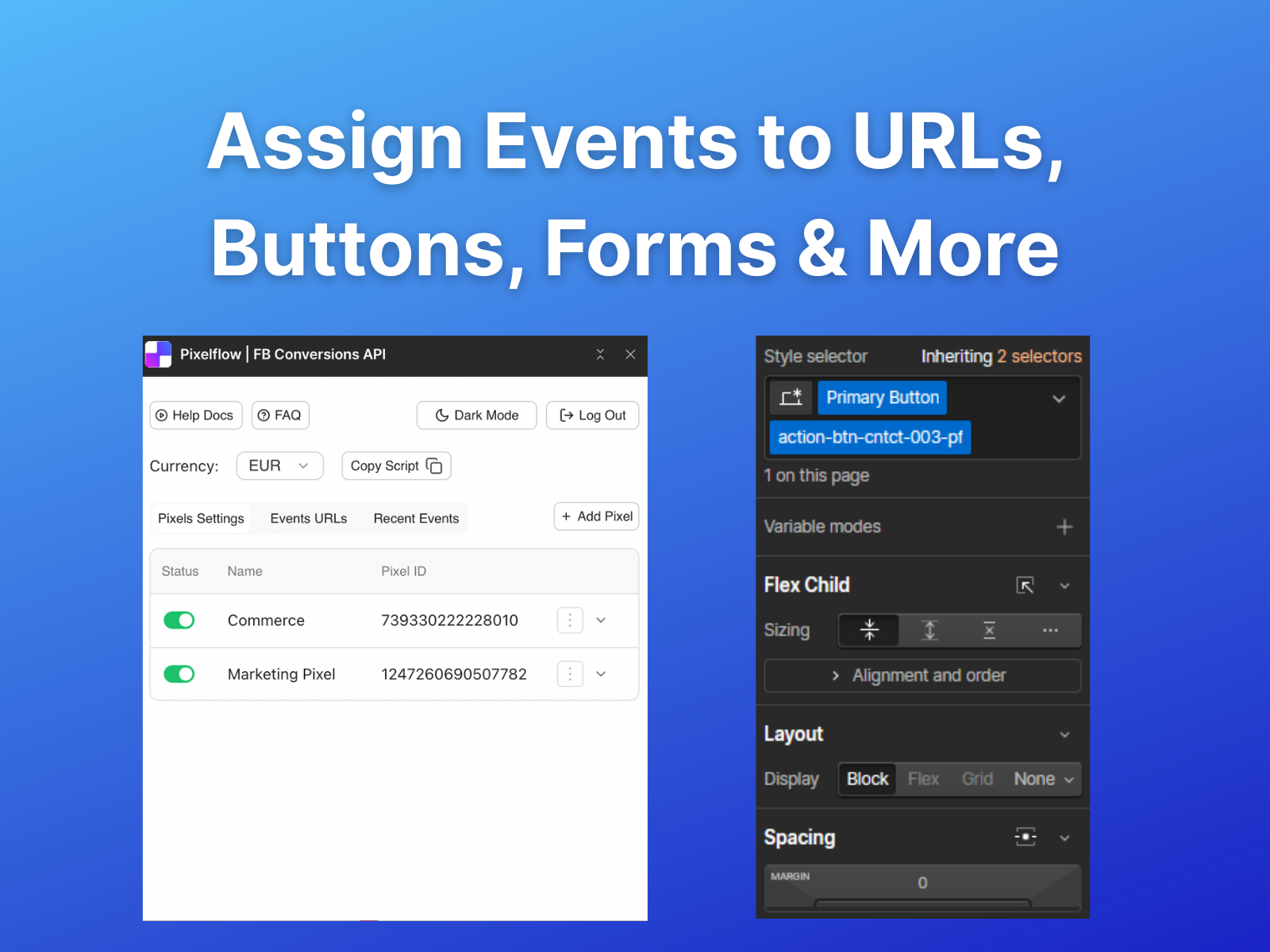This screenshot has width=1270, height=952.
Task: Click the Spacing box-model icon
Action: coord(1025,837)
